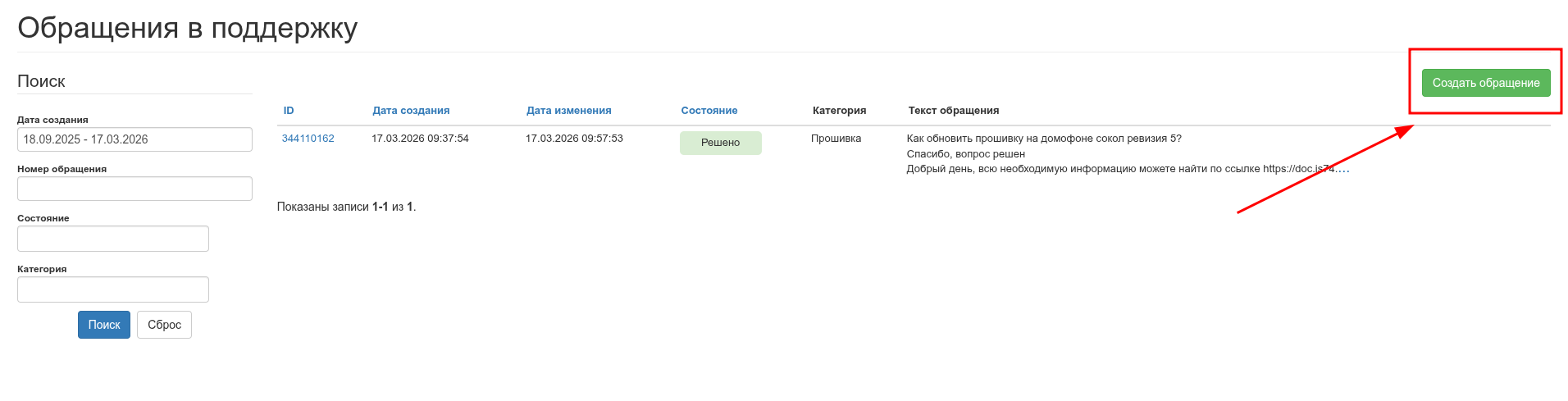Click the ticket's firmware update question text
The image size is (1568, 401).
pos(1043,139)
